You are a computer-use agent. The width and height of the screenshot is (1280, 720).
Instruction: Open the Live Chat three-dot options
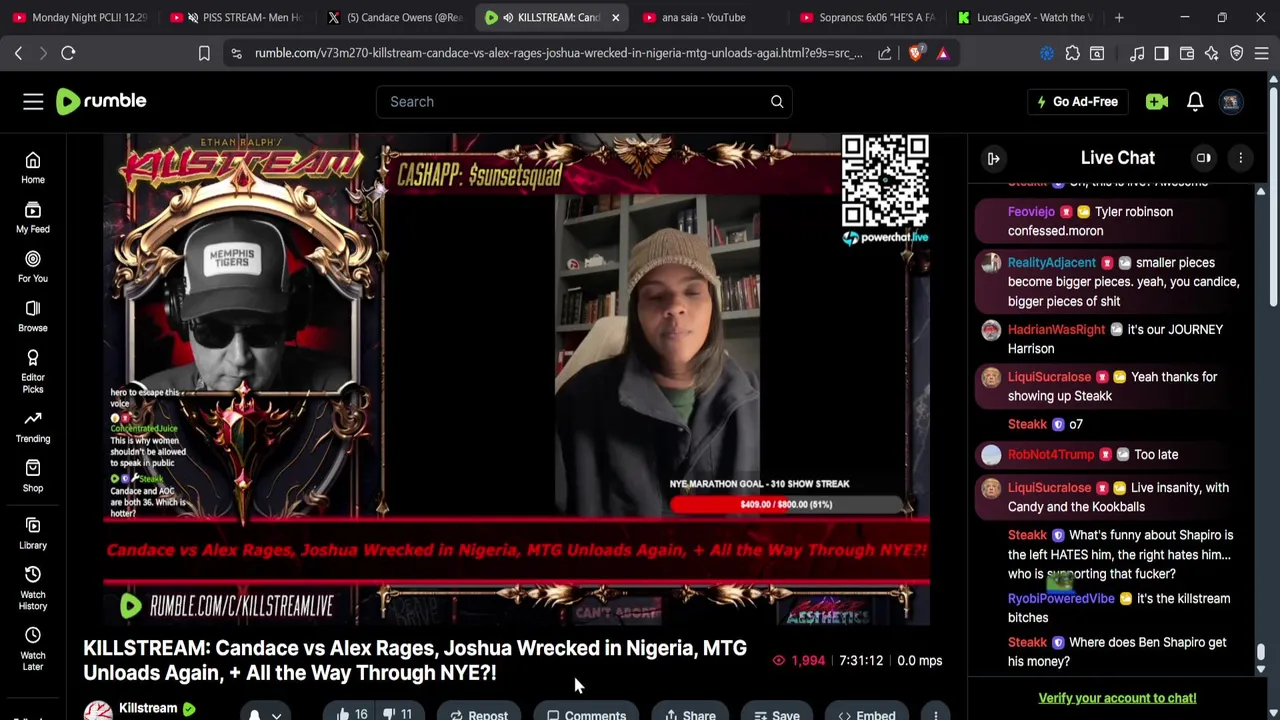[1241, 158]
